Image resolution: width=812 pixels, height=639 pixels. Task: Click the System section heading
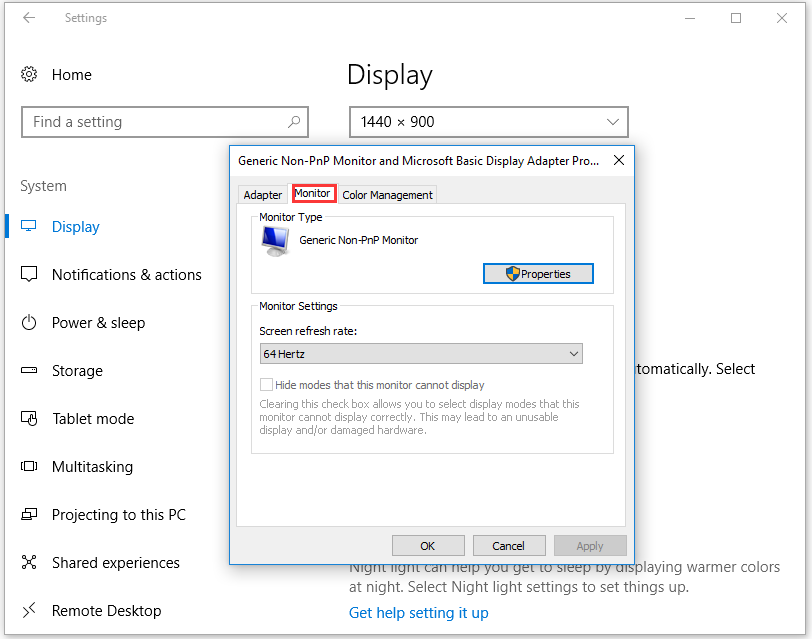pos(44,186)
